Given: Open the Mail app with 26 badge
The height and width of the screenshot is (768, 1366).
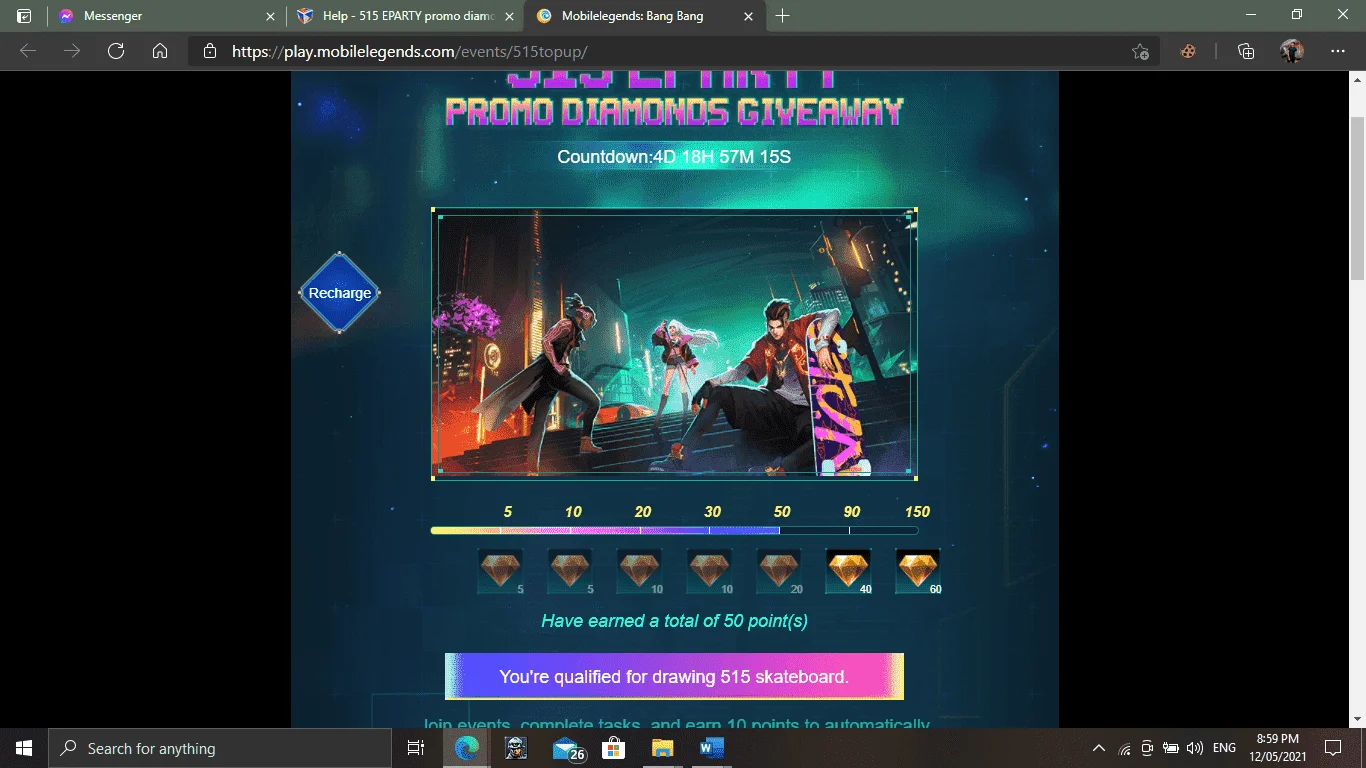Looking at the screenshot, I should point(568,748).
